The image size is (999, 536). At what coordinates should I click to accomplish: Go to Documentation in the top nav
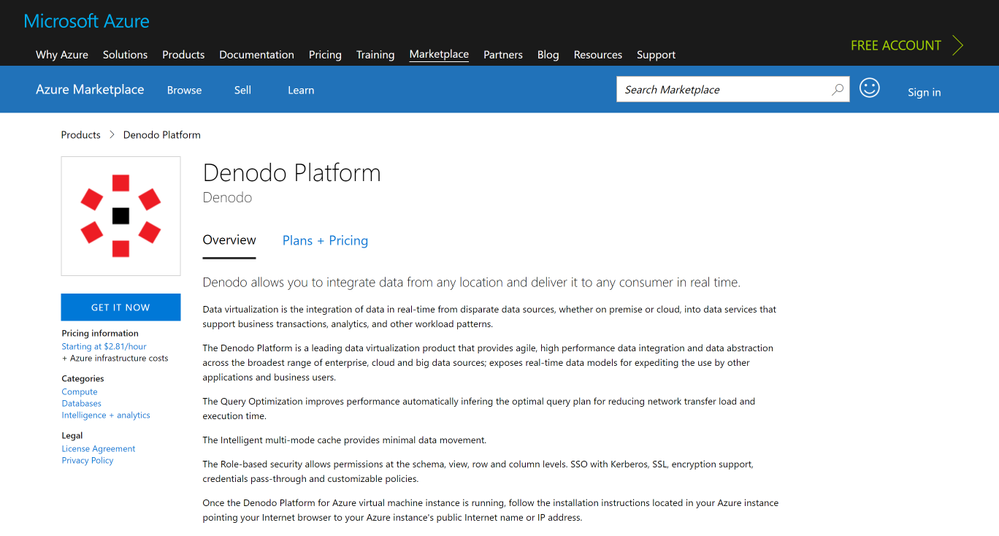click(x=257, y=55)
